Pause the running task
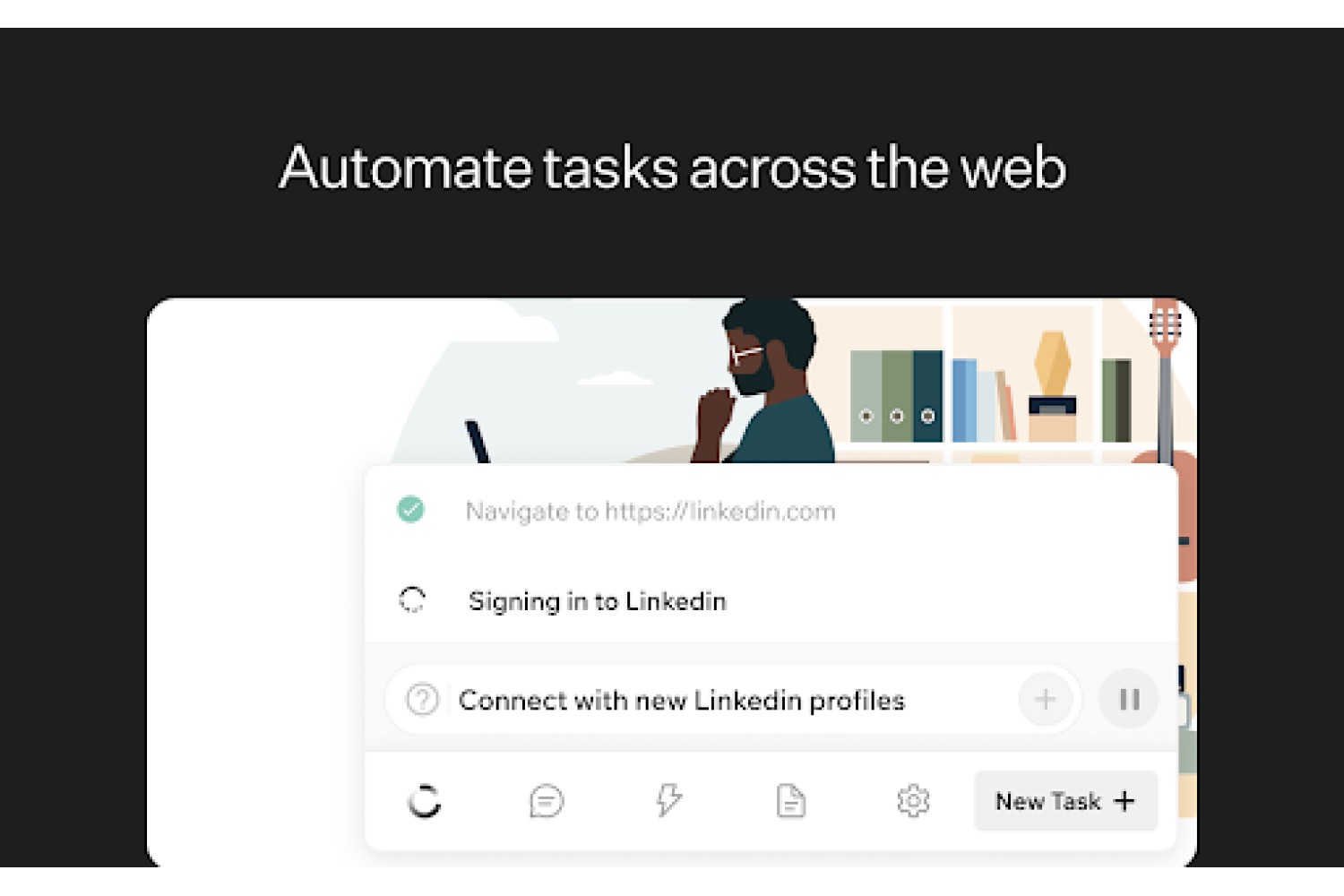Viewport: 1344px width, 896px height. coord(1129,699)
